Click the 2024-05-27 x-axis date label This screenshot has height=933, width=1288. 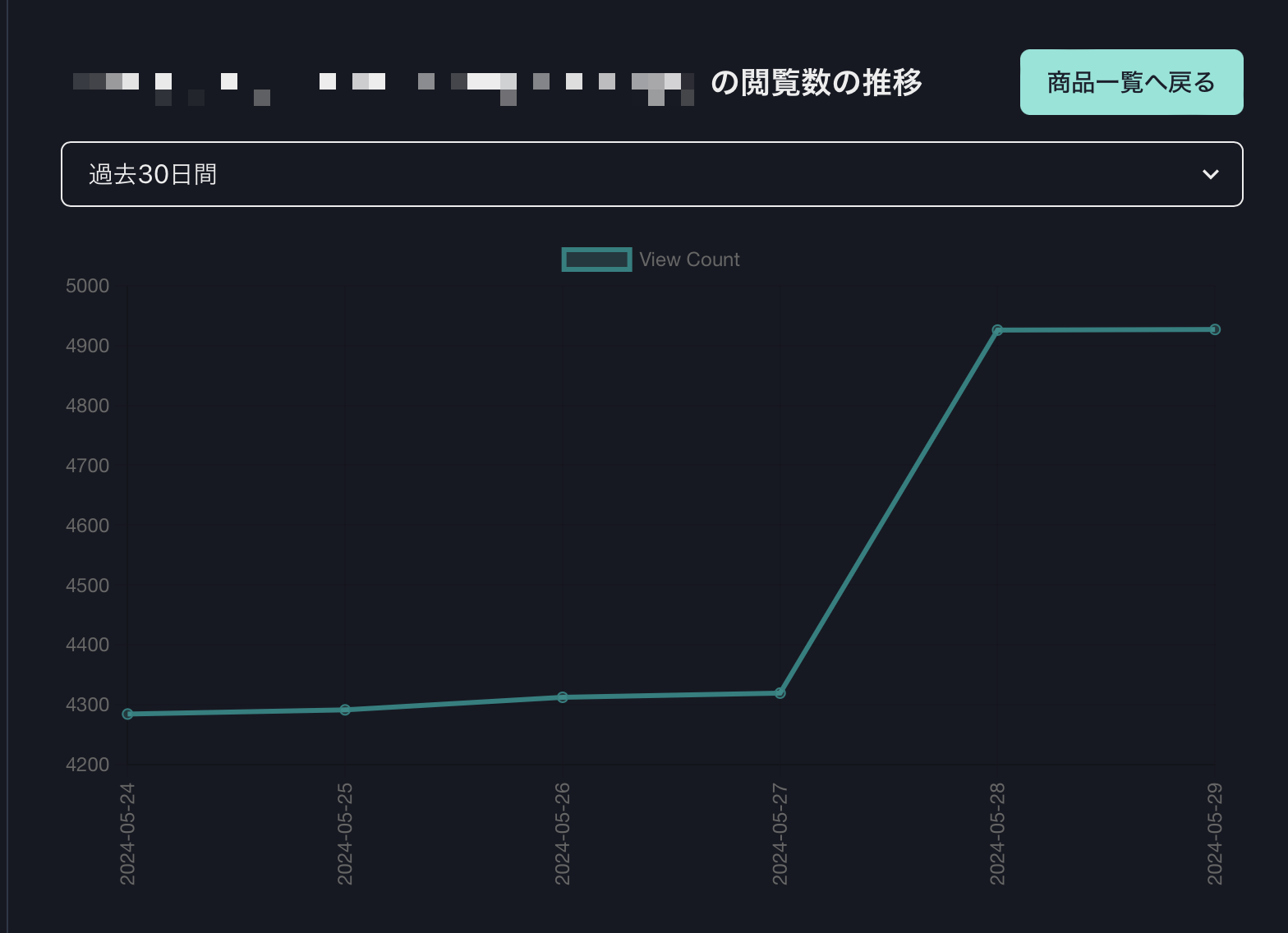780,834
